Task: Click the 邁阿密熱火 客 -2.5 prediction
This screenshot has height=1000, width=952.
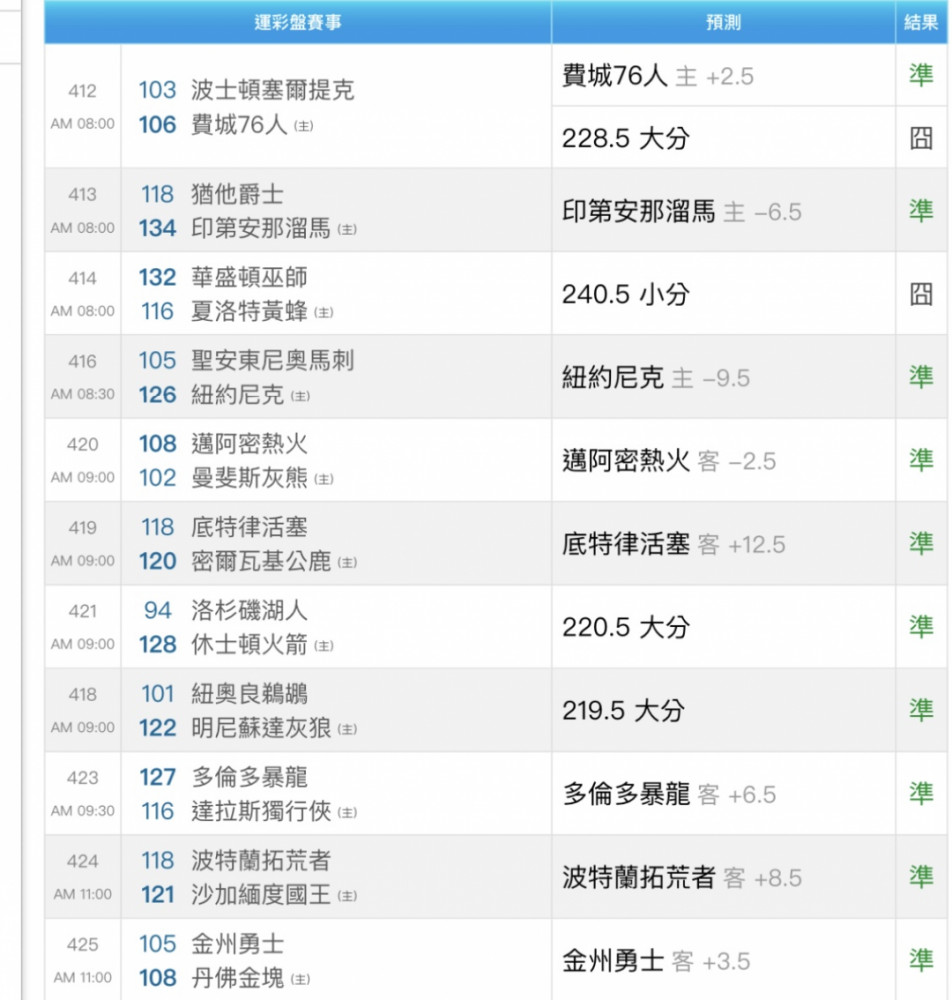Action: tap(669, 460)
